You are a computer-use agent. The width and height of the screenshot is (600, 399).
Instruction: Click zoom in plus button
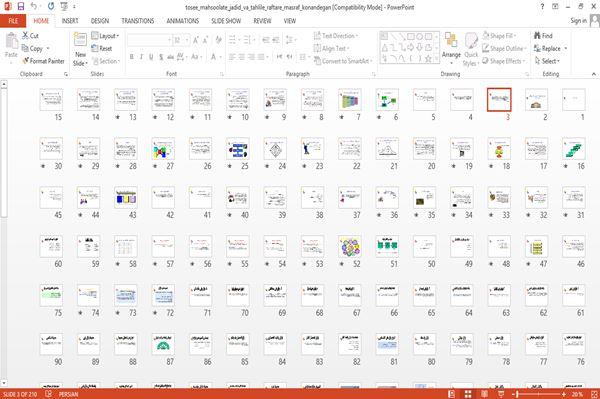[564, 394]
